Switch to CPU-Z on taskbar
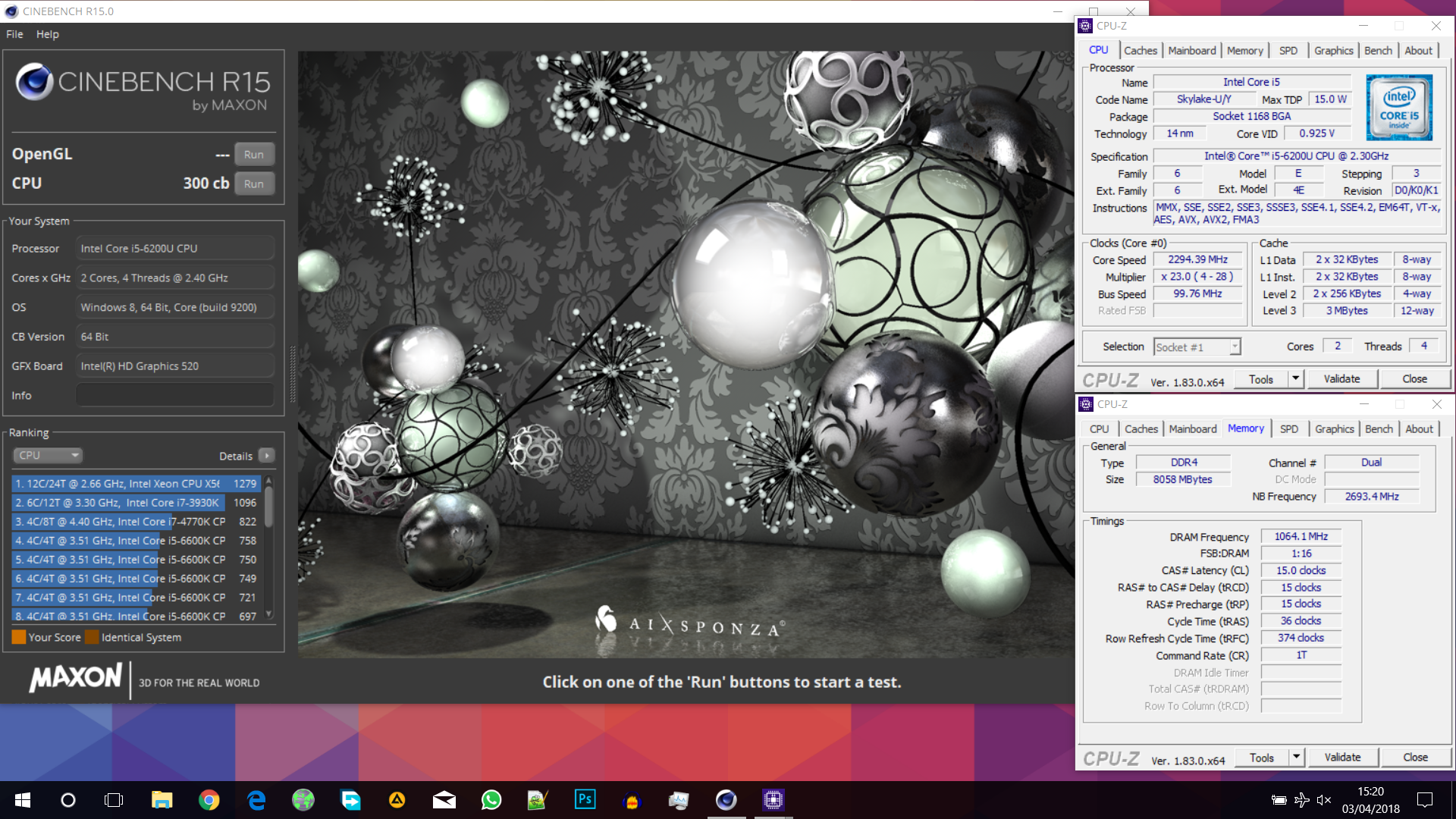The image size is (1456, 819). point(773,800)
